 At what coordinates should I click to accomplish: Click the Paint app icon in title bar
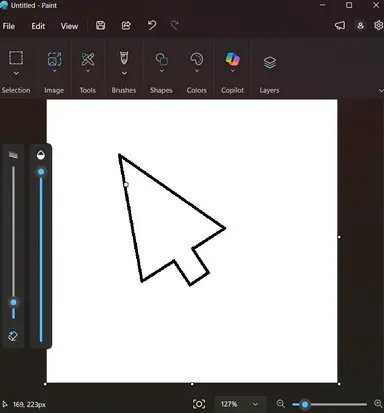pyautogui.click(x=4, y=5)
